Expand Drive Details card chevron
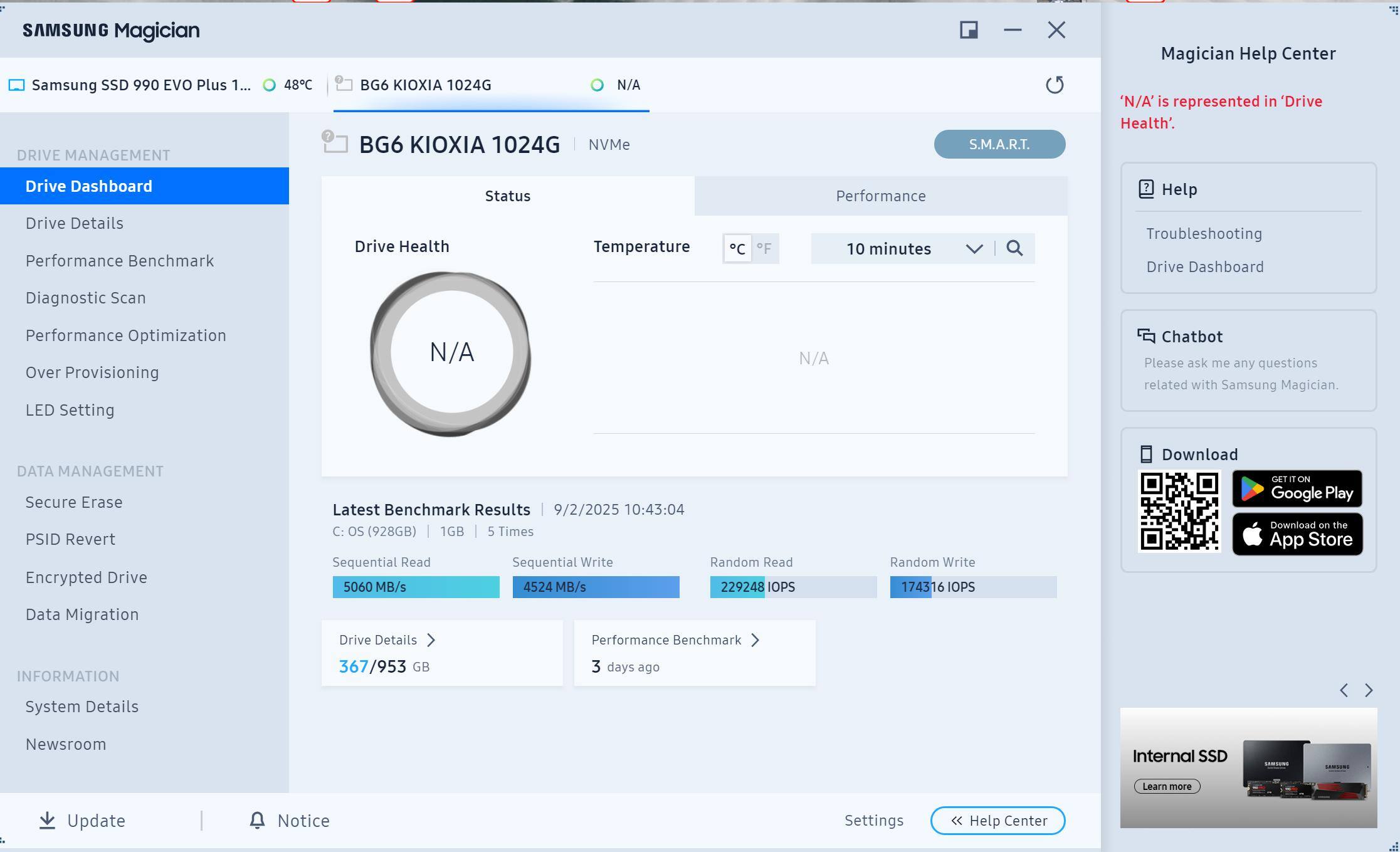 [431, 640]
